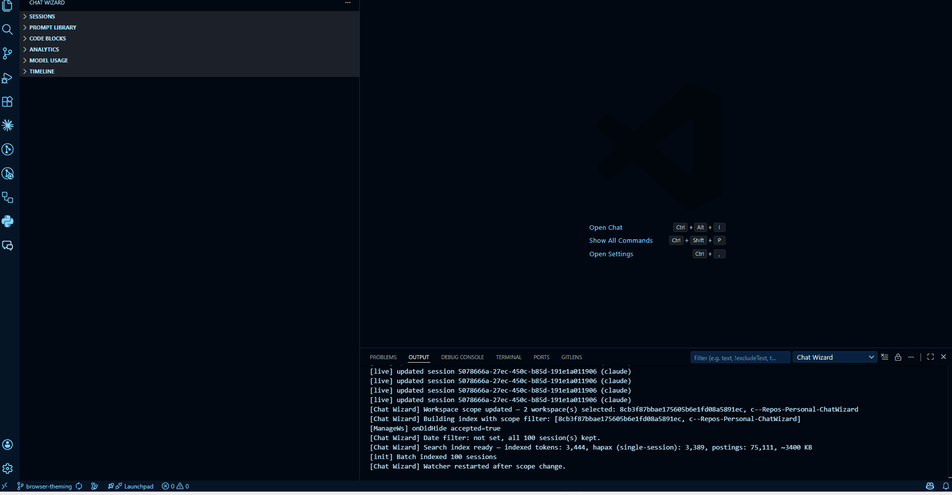952x495 pixels.
Task: Open the Source Control view
Action: pyautogui.click(x=7, y=53)
